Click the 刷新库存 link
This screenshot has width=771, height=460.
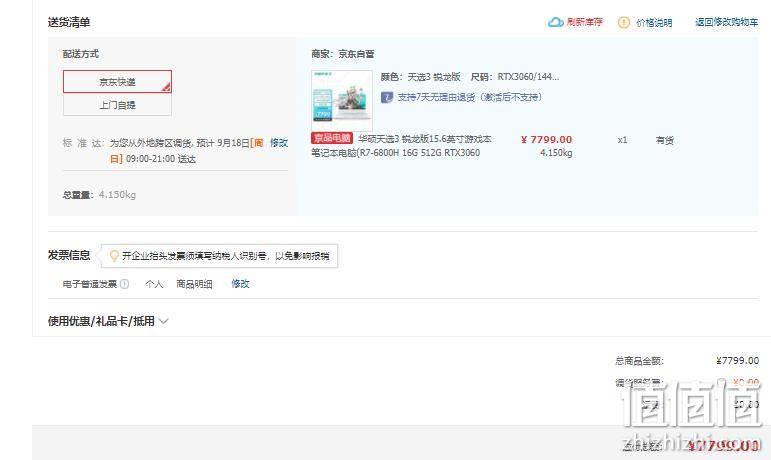click(585, 22)
